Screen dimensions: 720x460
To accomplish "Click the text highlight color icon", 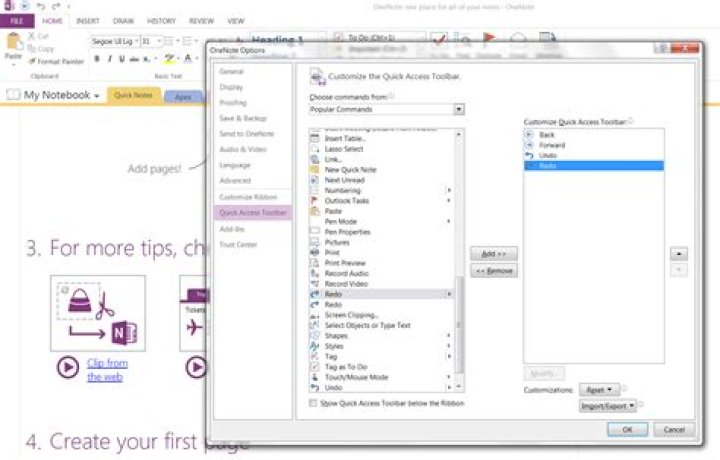I will point(169,59).
